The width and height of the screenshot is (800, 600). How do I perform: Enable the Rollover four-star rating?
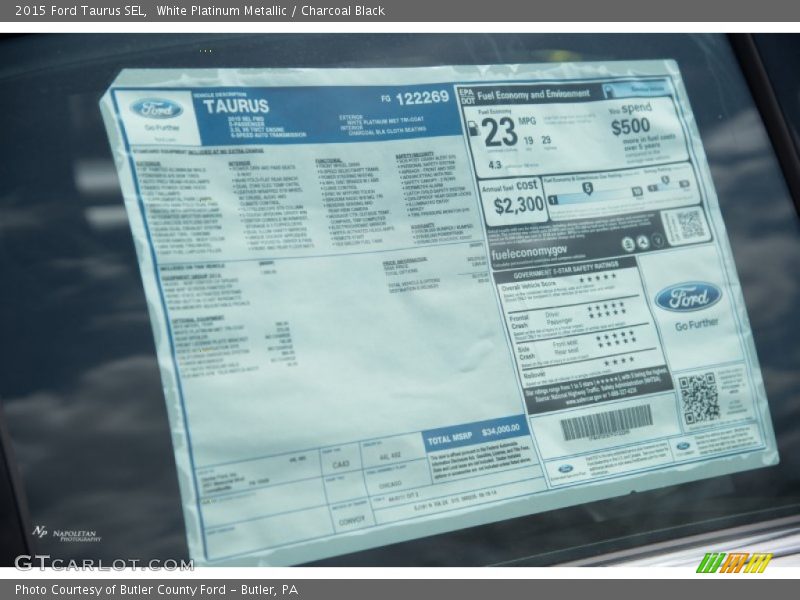616,361
